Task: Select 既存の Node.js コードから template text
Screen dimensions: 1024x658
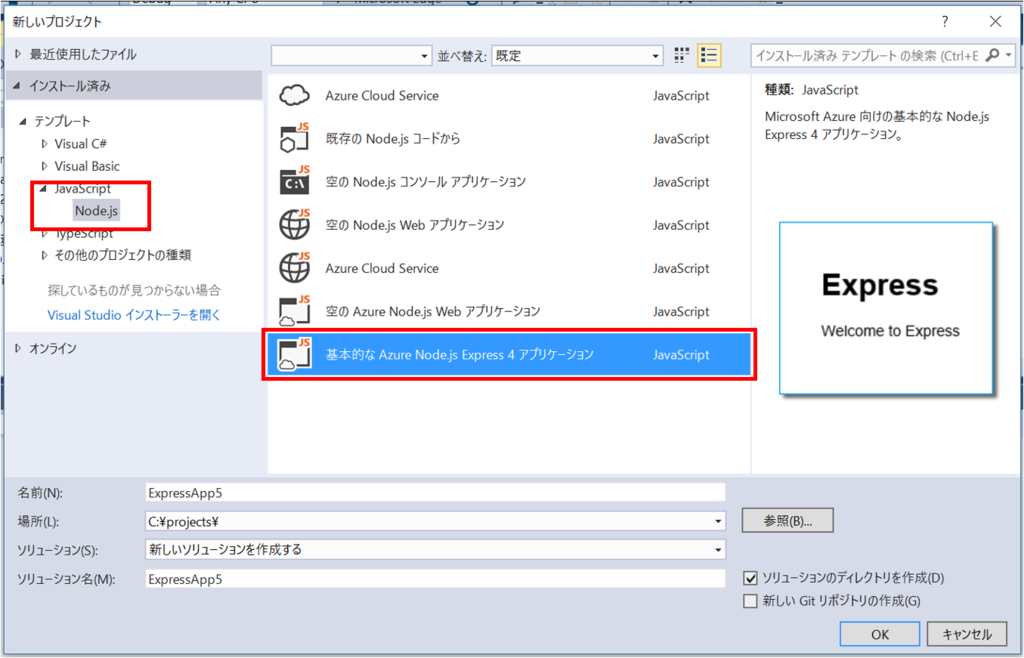Action: point(392,138)
